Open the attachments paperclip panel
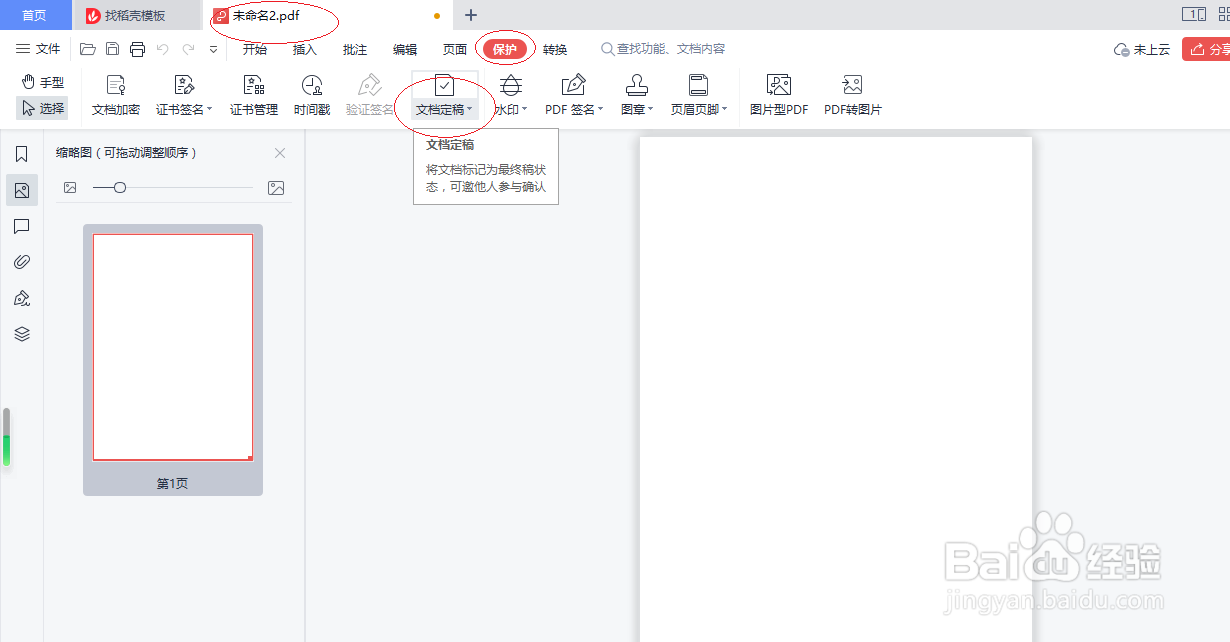 click(x=22, y=262)
